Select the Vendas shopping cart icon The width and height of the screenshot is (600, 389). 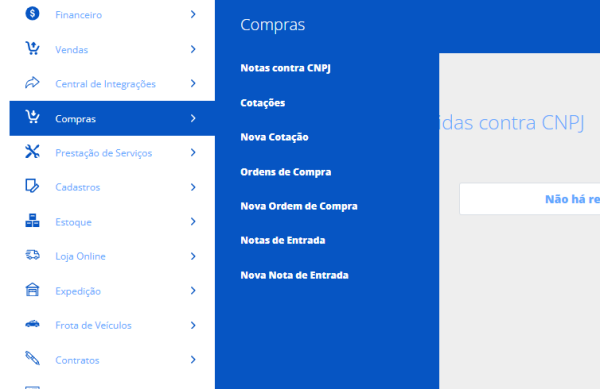(33, 48)
